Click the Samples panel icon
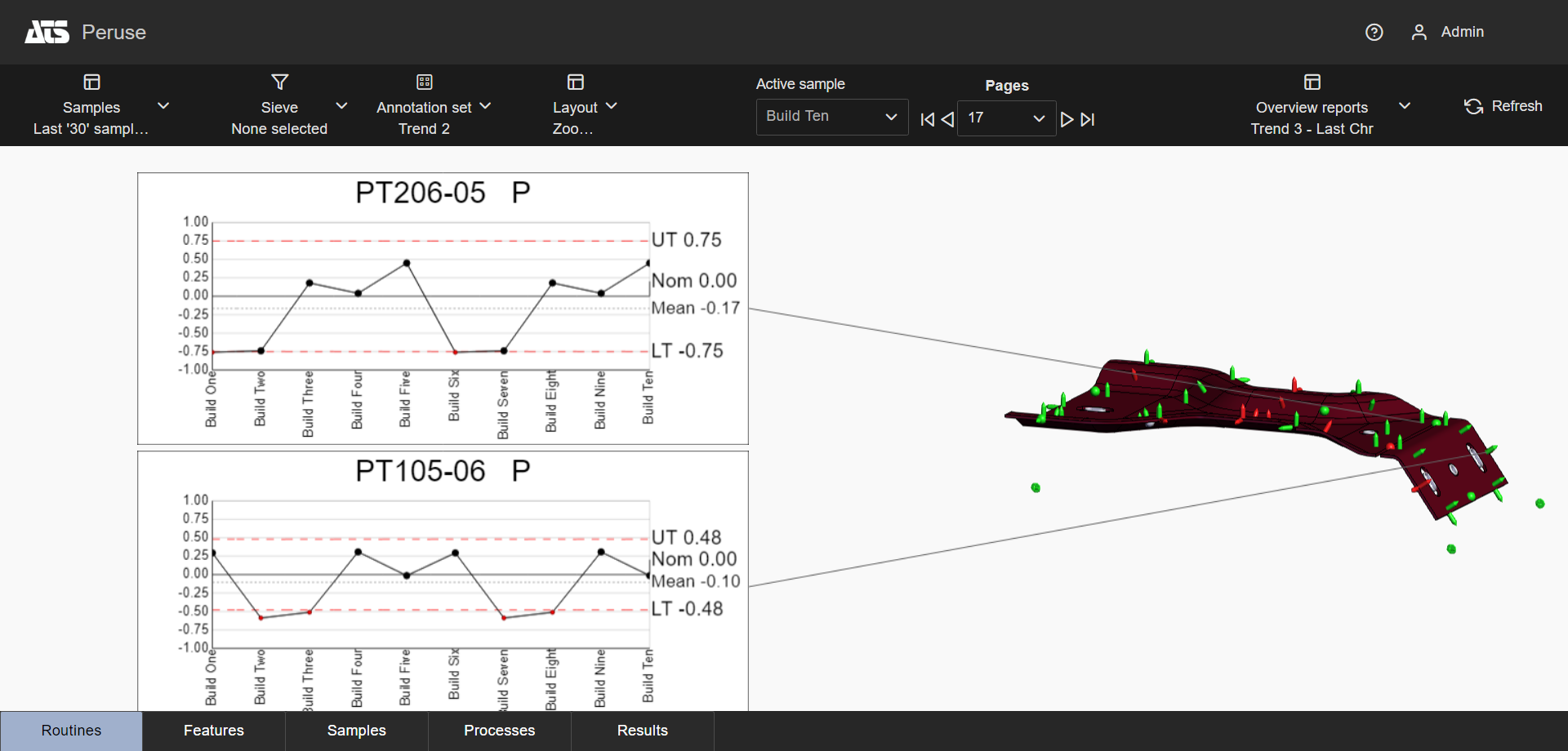This screenshot has width=1568, height=751. [x=91, y=82]
